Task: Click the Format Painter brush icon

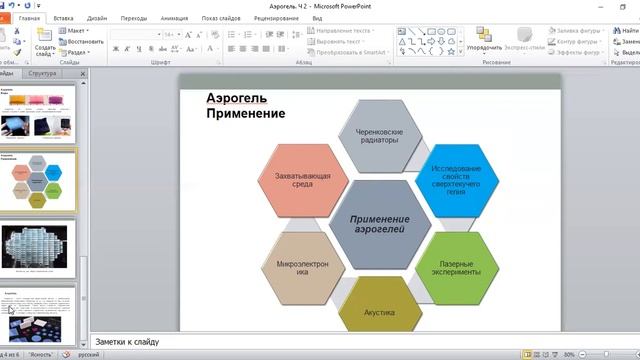Action: 17,52
